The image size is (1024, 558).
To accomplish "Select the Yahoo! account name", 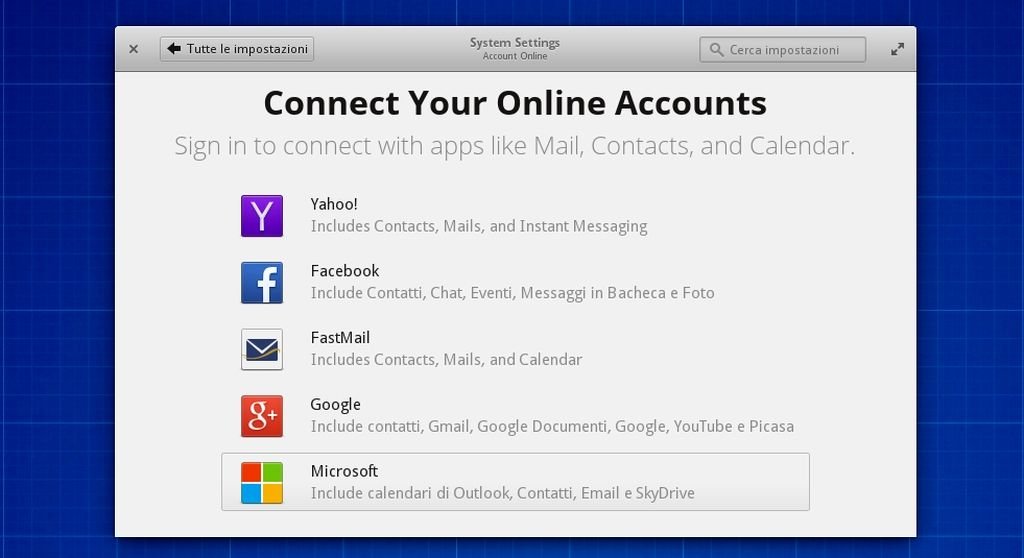I will 334,204.
